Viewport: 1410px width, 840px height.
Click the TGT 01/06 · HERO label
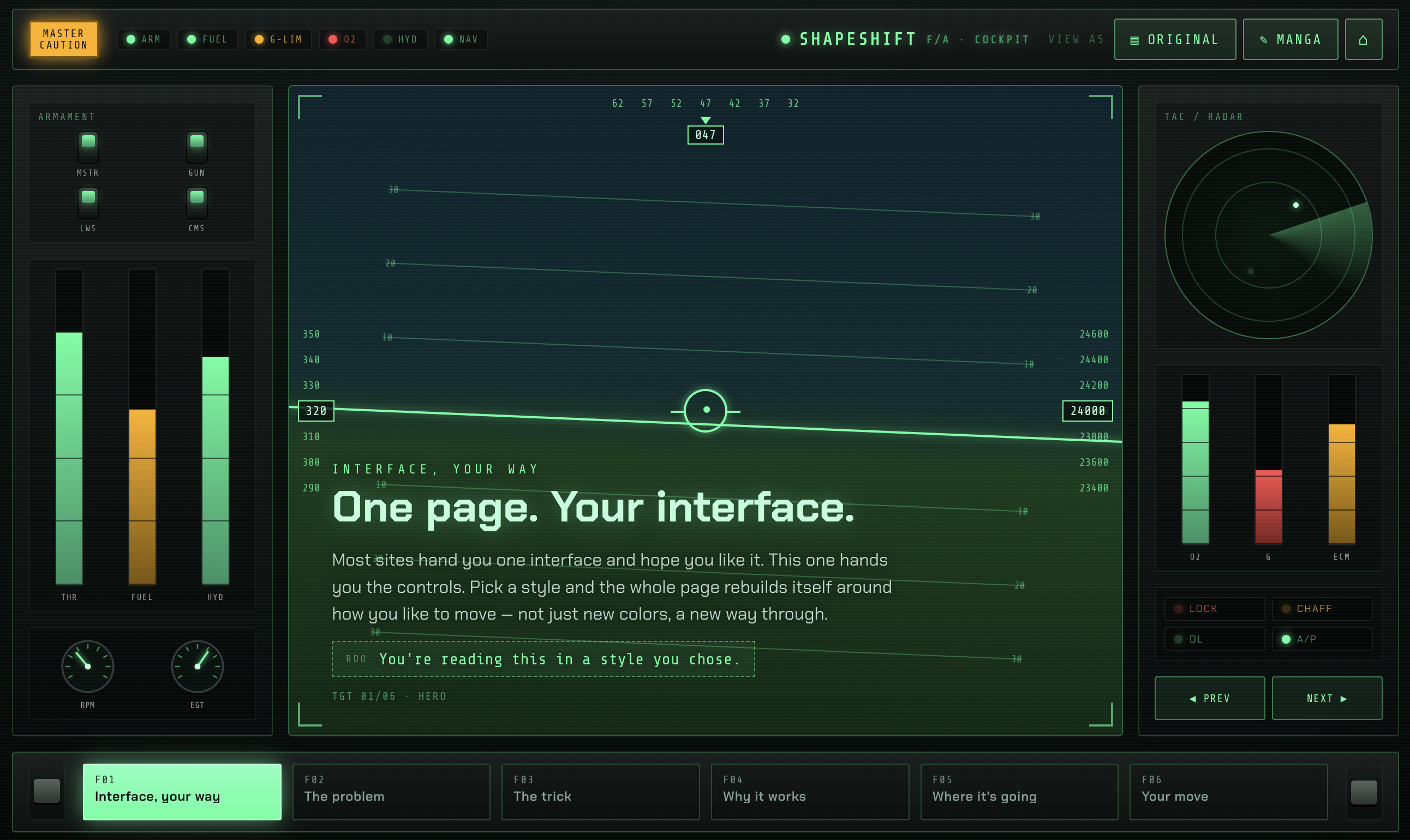389,696
